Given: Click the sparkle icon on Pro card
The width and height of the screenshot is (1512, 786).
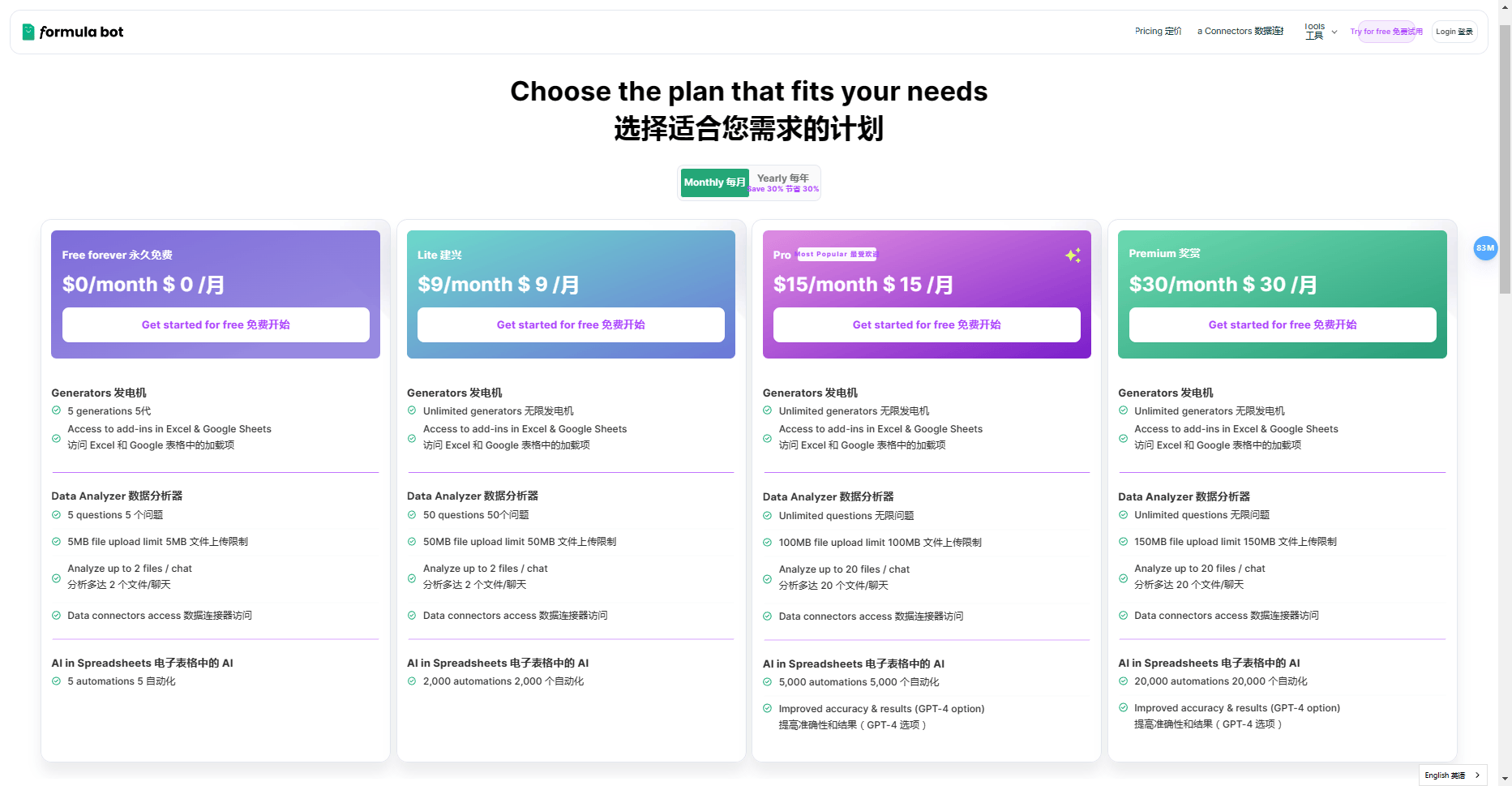Looking at the screenshot, I should (x=1073, y=256).
